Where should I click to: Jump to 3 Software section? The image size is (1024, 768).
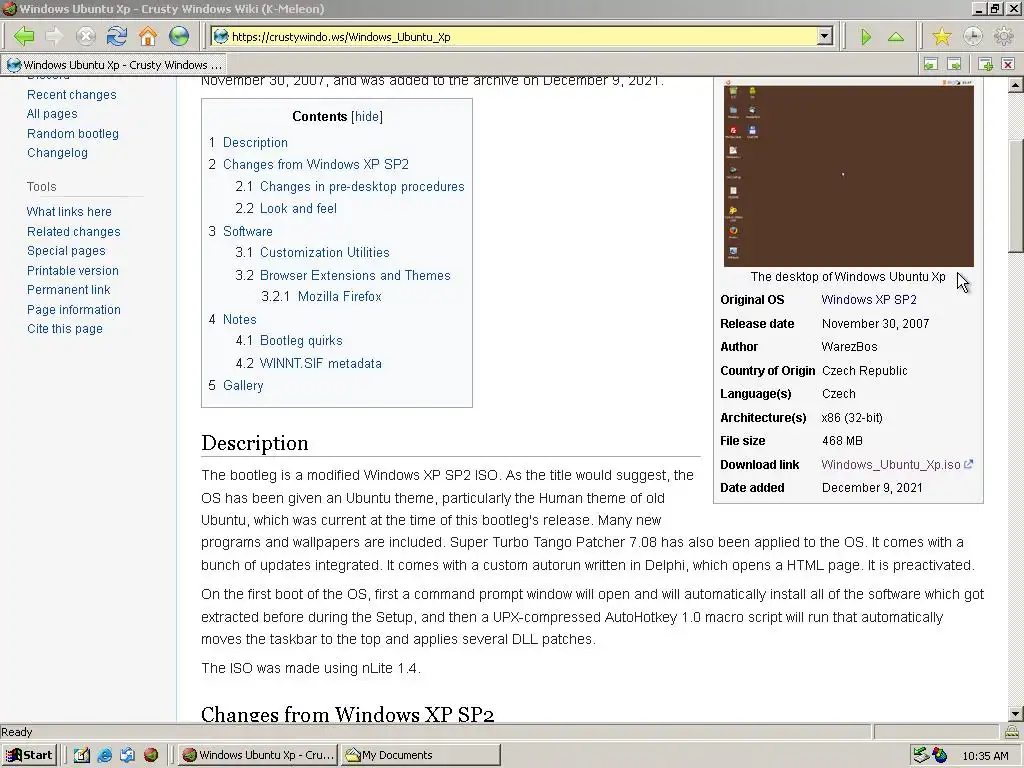pos(240,231)
